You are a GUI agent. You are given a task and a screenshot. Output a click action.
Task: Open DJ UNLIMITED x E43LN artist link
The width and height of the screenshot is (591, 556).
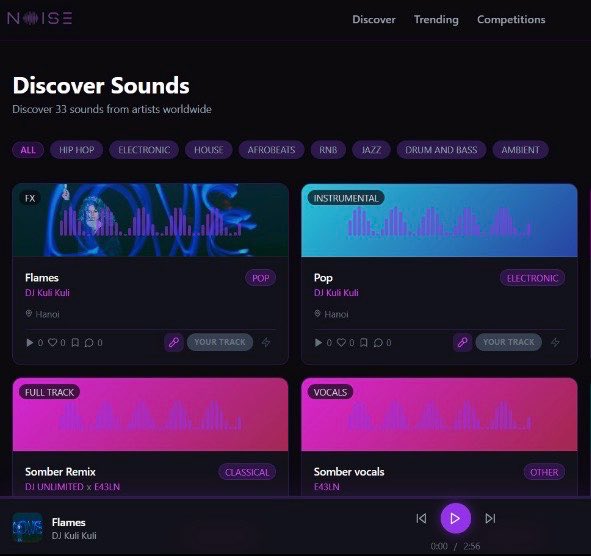72,487
